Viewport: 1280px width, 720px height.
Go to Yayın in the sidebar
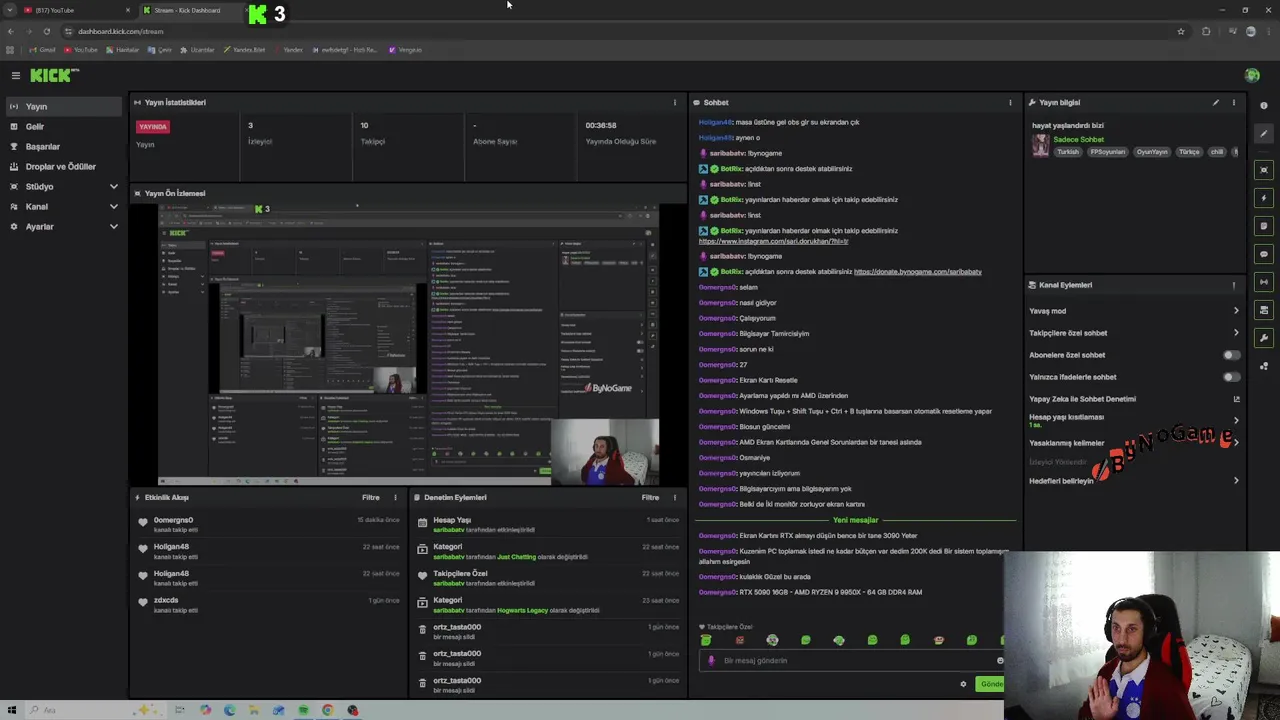(64, 107)
